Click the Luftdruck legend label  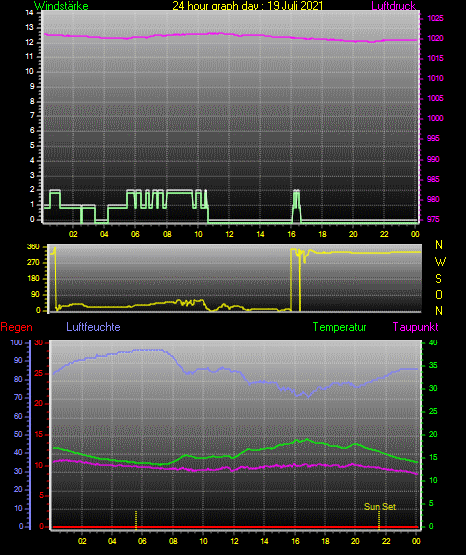pyautogui.click(x=393, y=6)
